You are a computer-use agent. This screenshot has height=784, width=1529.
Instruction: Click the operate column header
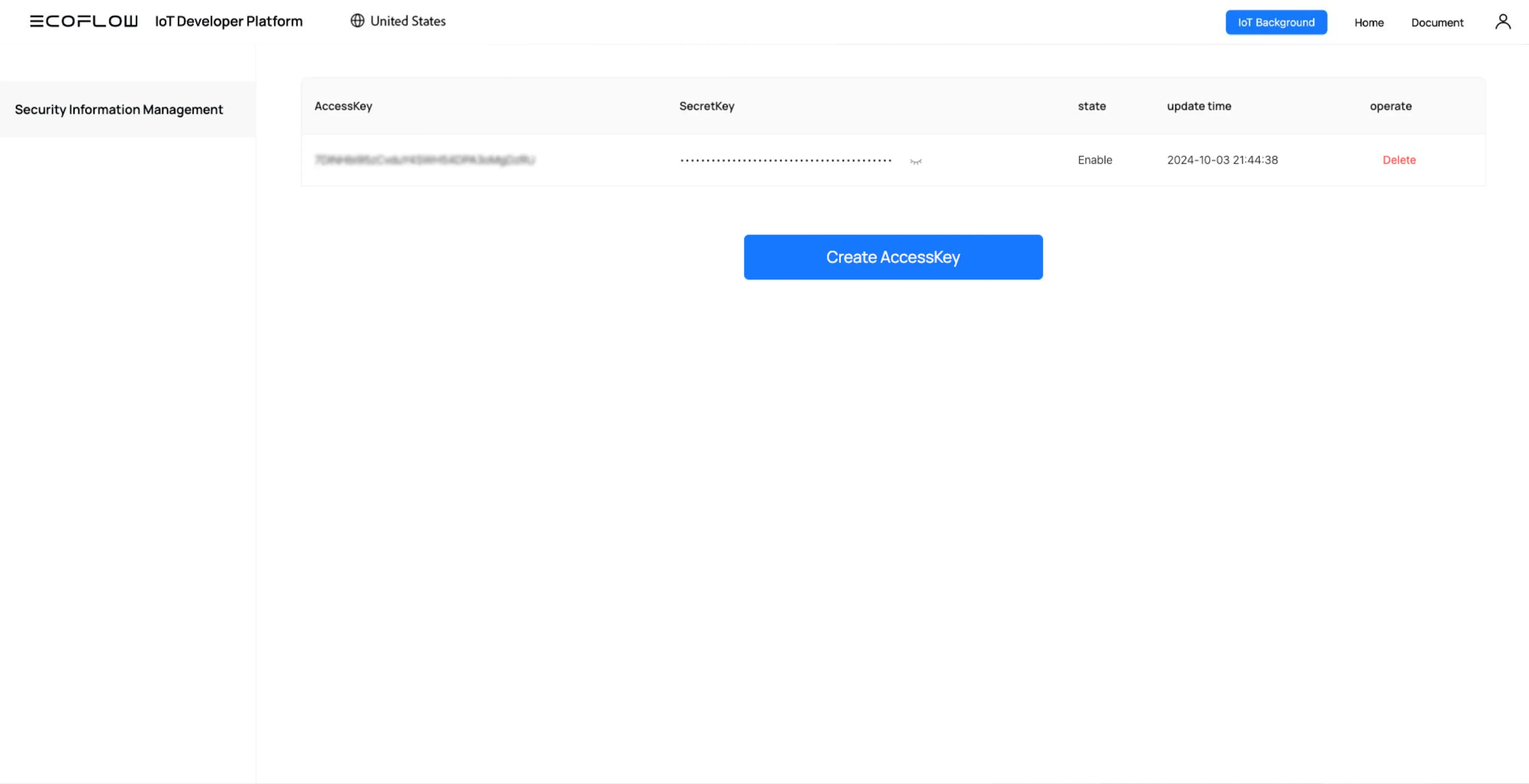pos(1391,106)
